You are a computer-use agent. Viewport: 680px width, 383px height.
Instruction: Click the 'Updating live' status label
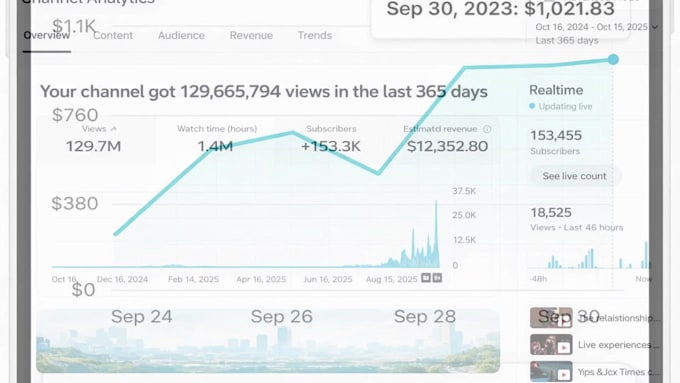click(565, 106)
